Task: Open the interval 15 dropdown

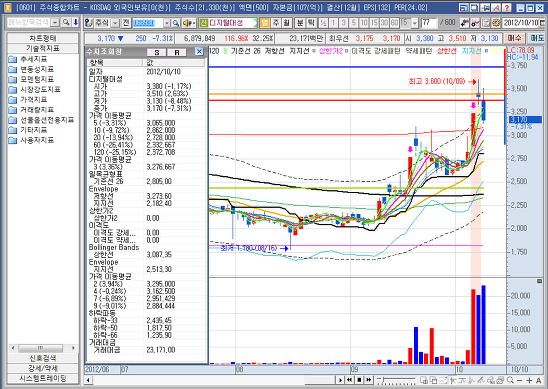Action: pos(414,23)
